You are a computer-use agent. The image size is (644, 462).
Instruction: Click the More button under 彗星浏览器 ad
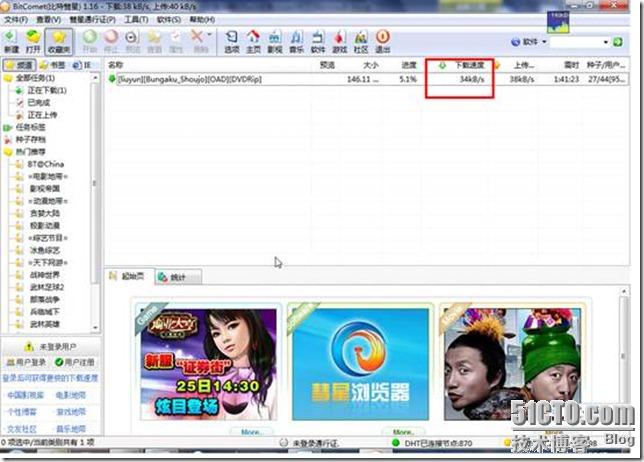coord(403,432)
